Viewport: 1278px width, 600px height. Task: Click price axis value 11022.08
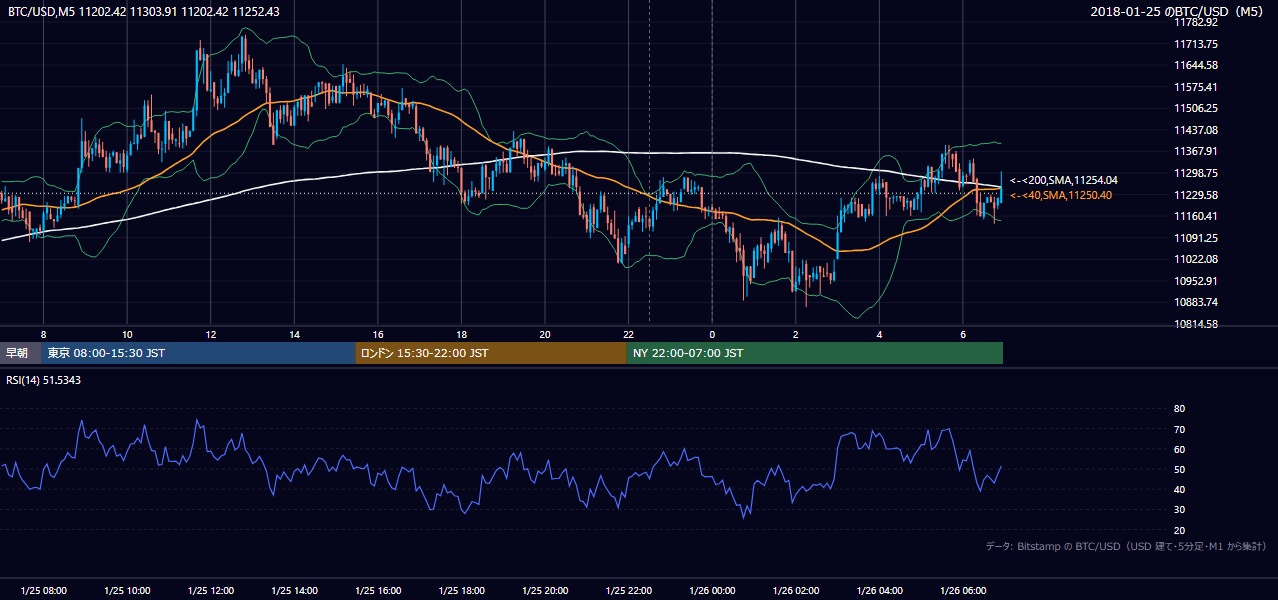point(1196,259)
